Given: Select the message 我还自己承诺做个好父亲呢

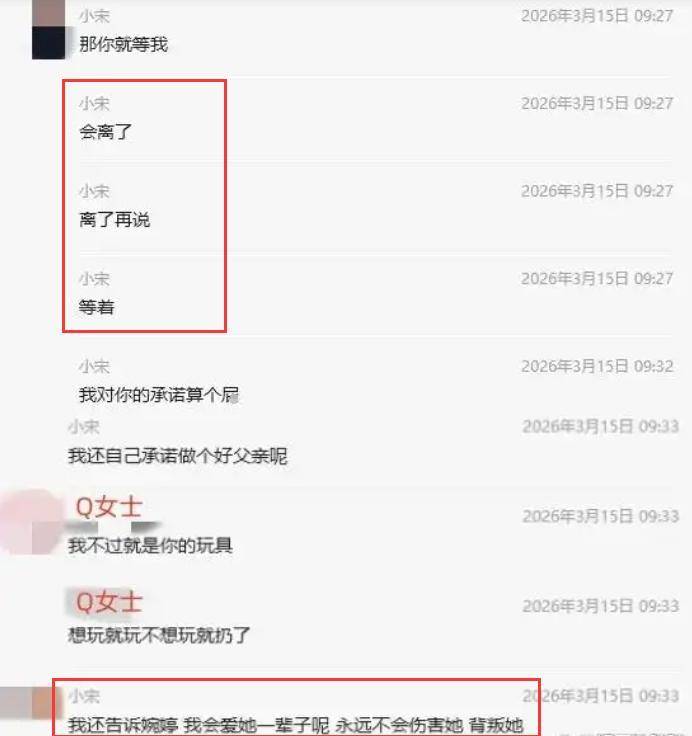Looking at the screenshot, I should [177, 456].
